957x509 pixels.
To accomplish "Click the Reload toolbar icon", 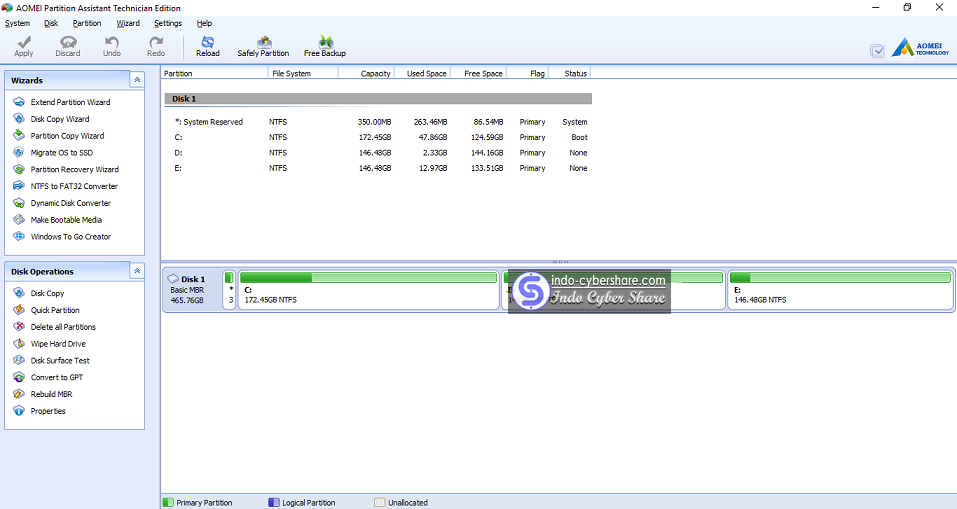I will (208, 46).
